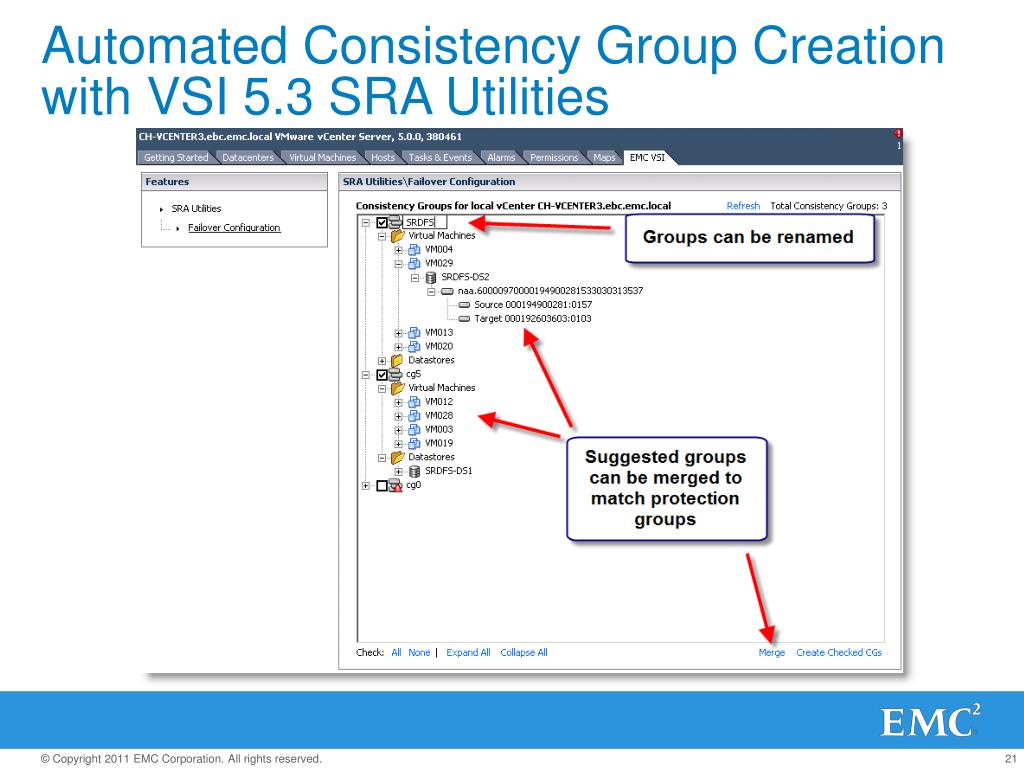Select the 'SRA Utilities' features entry

click(x=196, y=208)
